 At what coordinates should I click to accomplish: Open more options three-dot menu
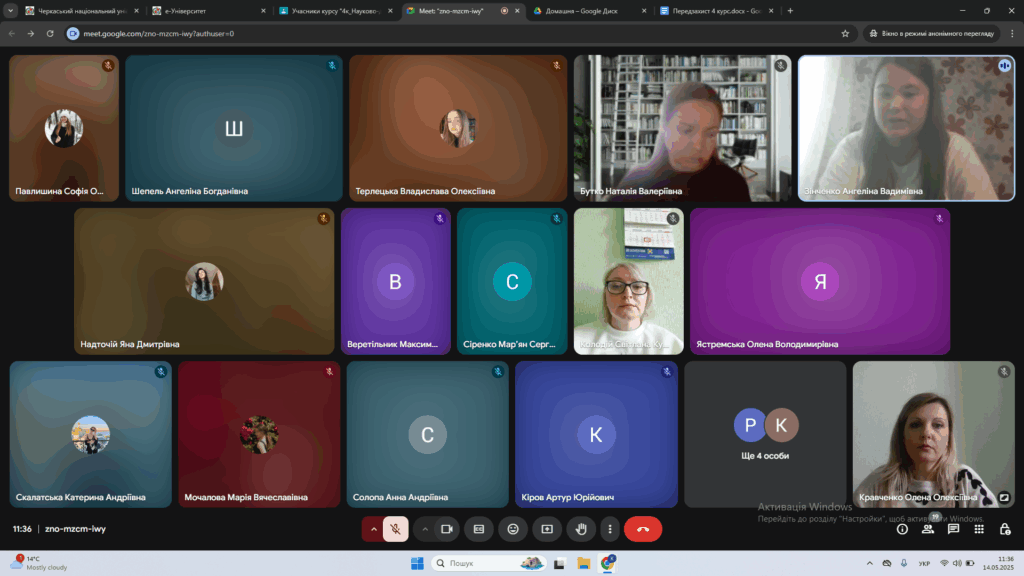[609, 528]
